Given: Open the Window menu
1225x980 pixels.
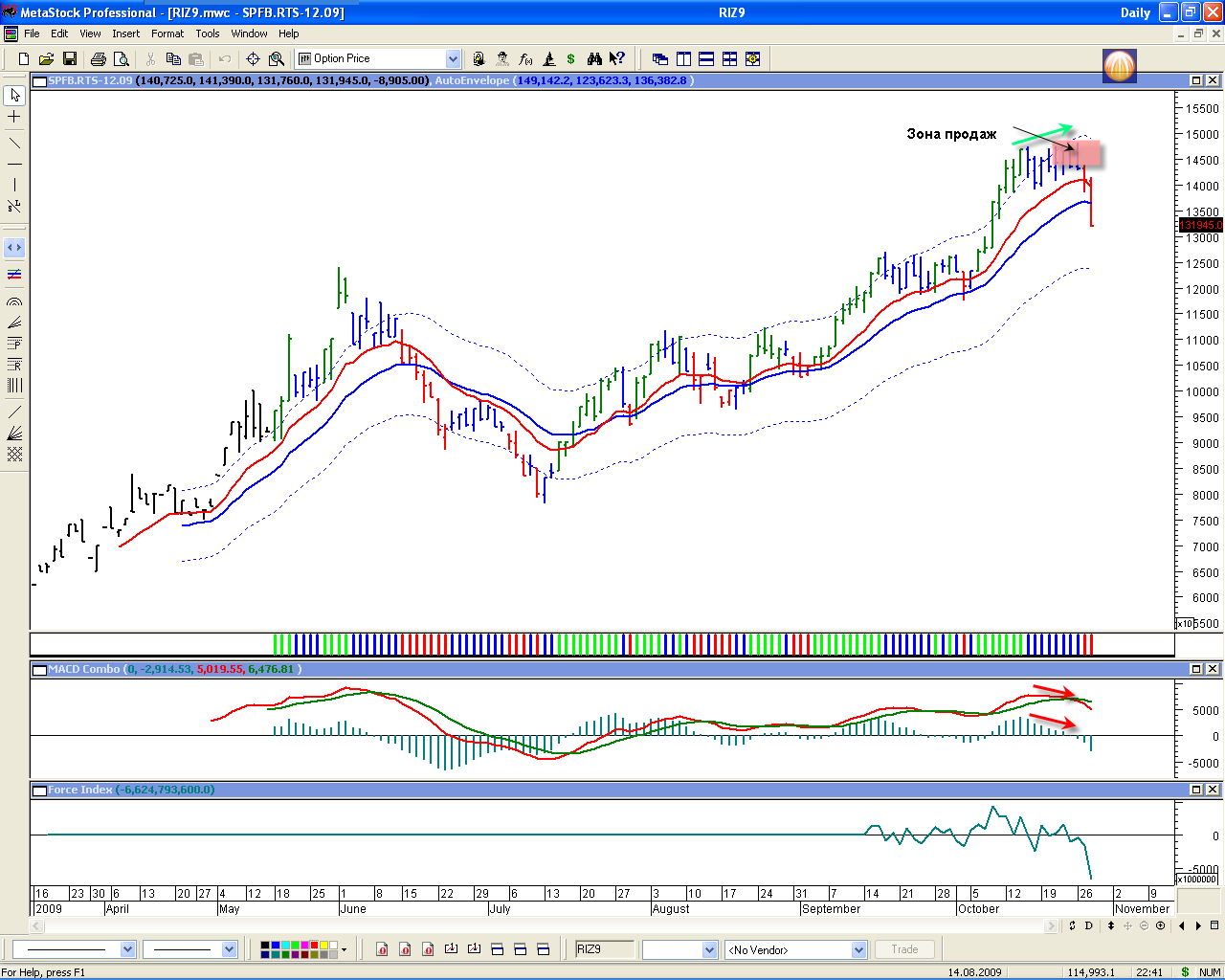Looking at the screenshot, I should [x=249, y=33].
